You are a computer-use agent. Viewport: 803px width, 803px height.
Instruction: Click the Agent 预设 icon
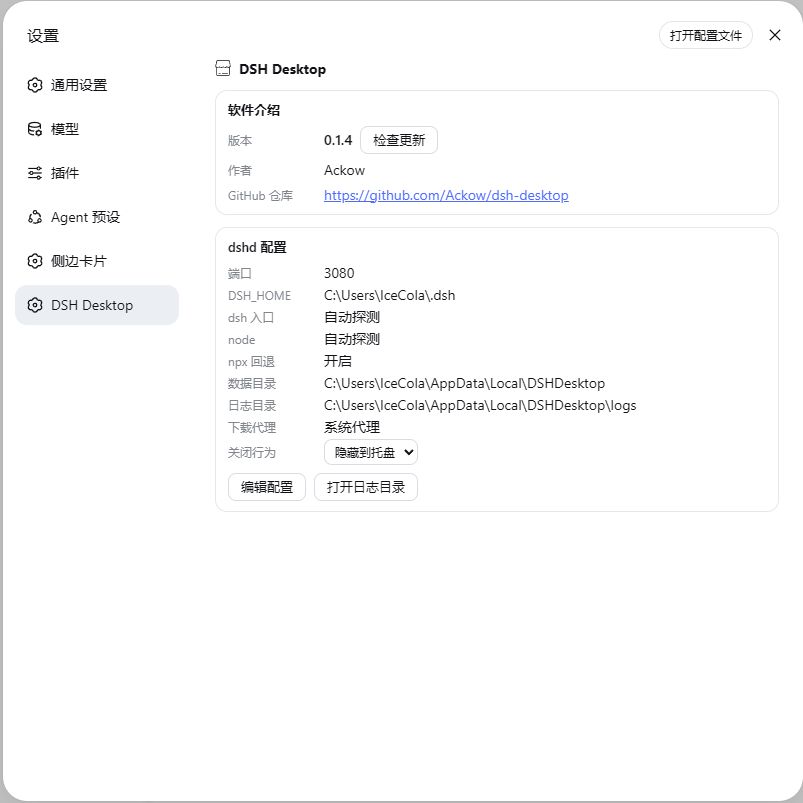(x=34, y=217)
